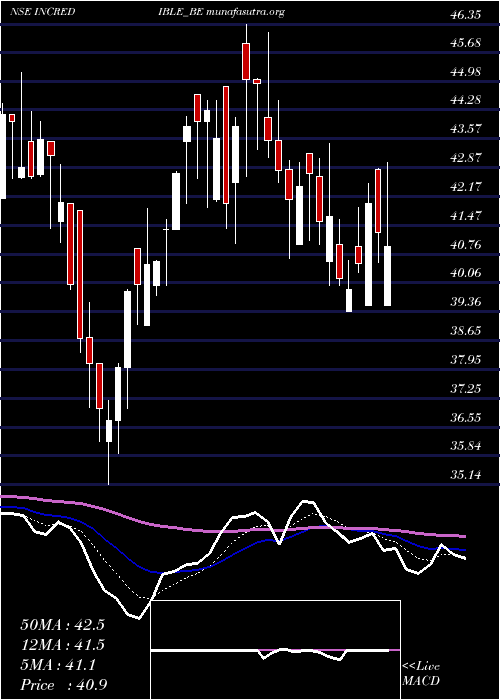
Task: Click the 44.28 price axis label
Action: (x=465, y=100)
